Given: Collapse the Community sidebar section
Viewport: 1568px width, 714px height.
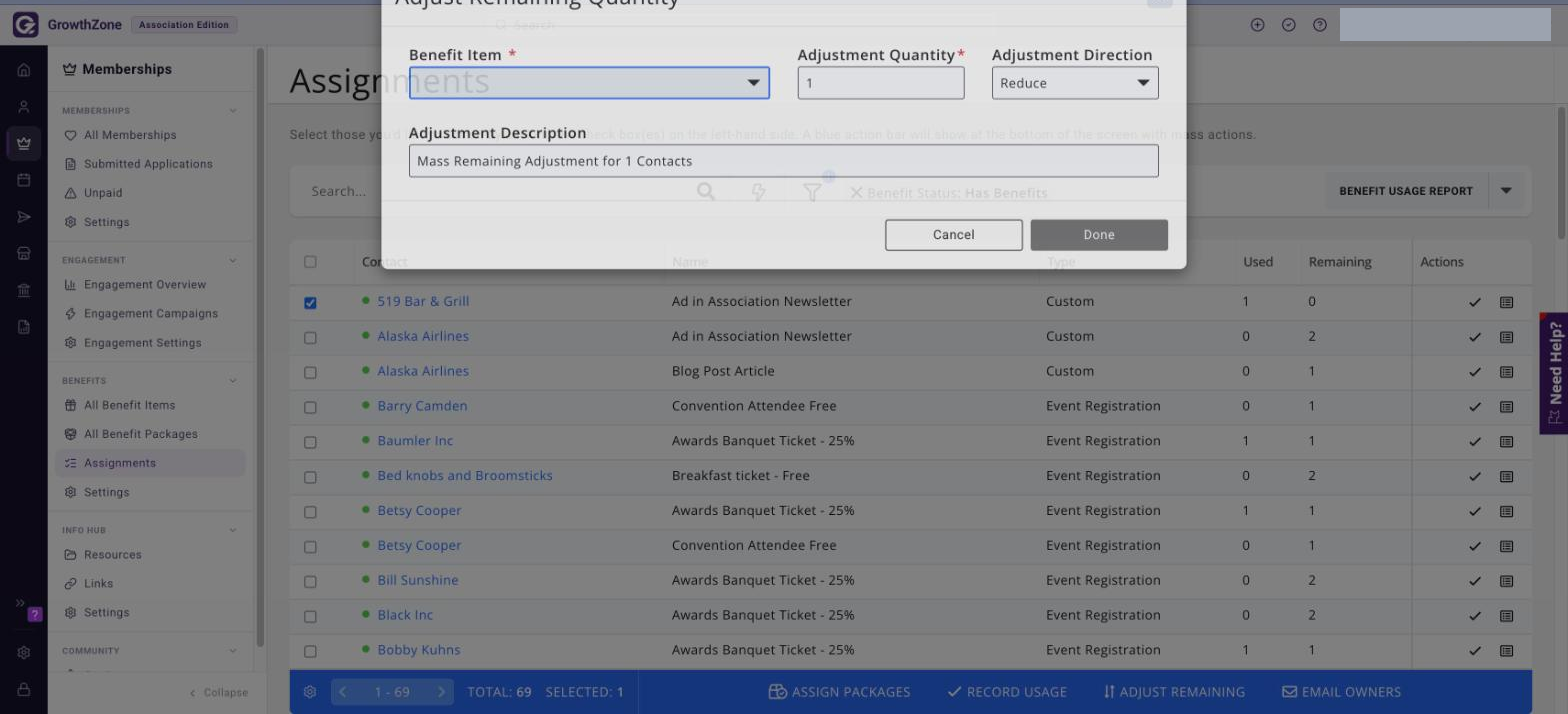Looking at the screenshot, I should [233, 651].
